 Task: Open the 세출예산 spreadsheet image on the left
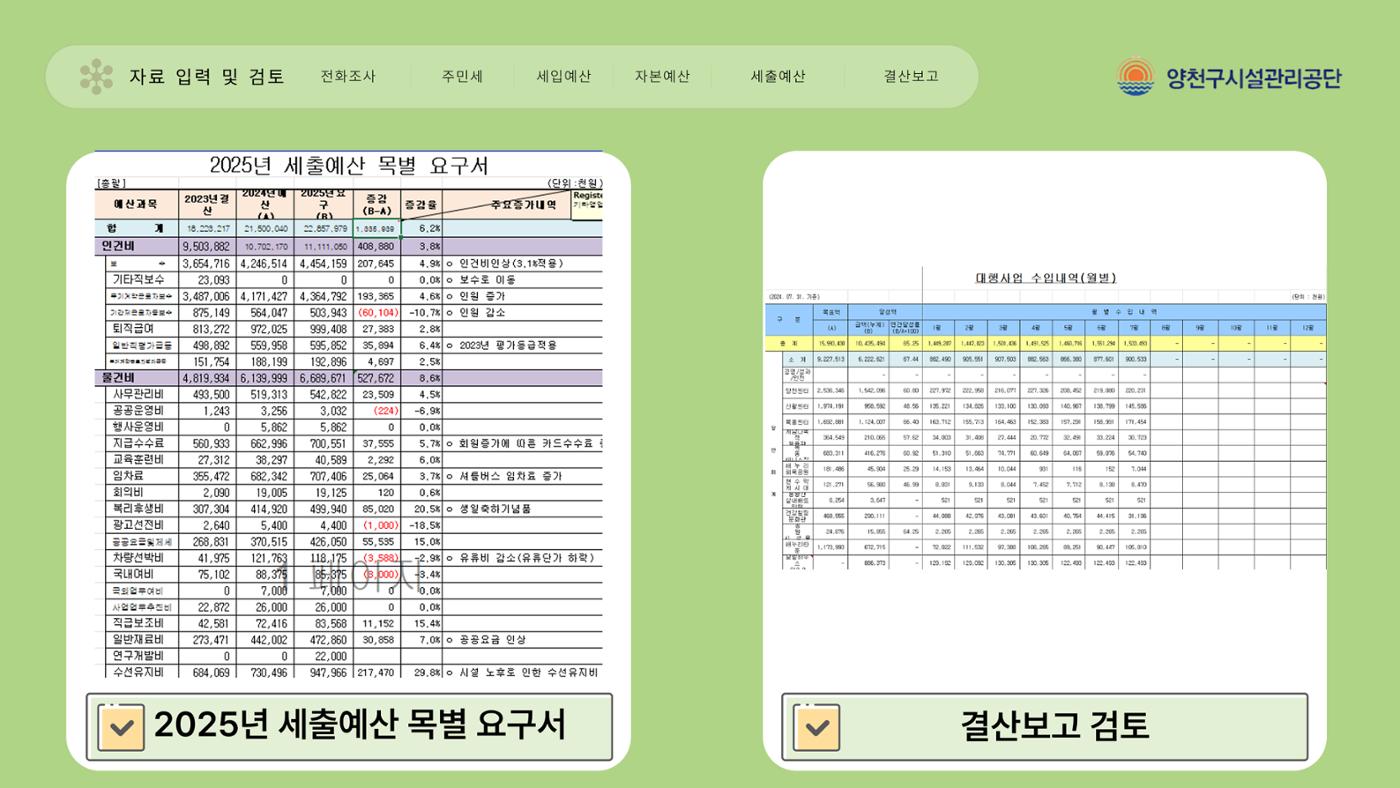click(349, 415)
